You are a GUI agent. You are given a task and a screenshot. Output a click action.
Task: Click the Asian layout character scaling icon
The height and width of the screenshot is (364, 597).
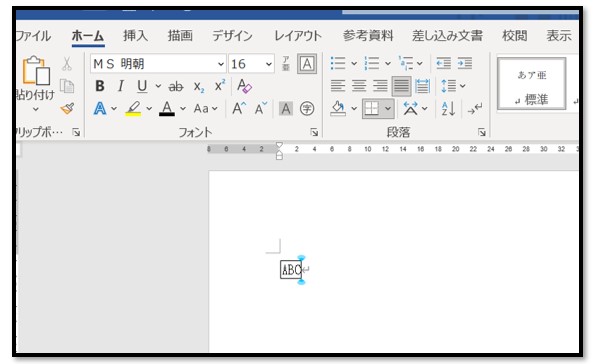410,109
